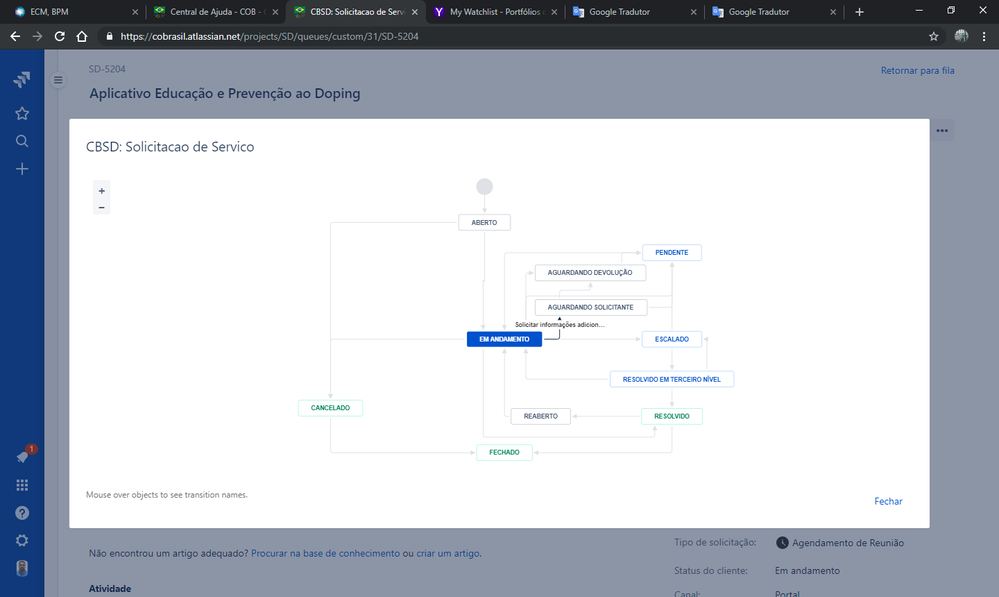Open the Jira search icon
This screenshot has height=597, width=999.
tap(22, 141)
